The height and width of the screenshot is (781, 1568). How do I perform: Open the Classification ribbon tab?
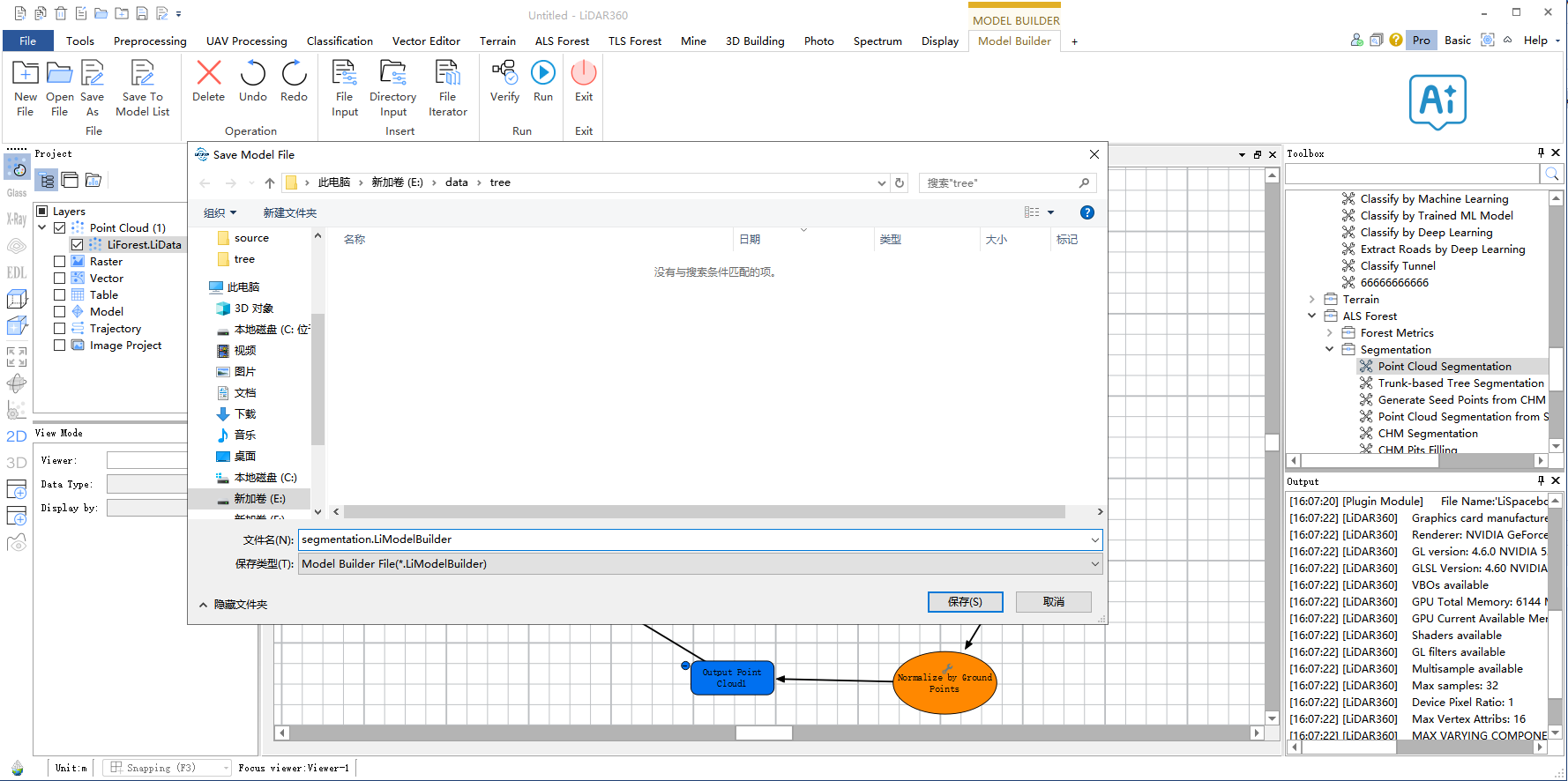point(340,41)
